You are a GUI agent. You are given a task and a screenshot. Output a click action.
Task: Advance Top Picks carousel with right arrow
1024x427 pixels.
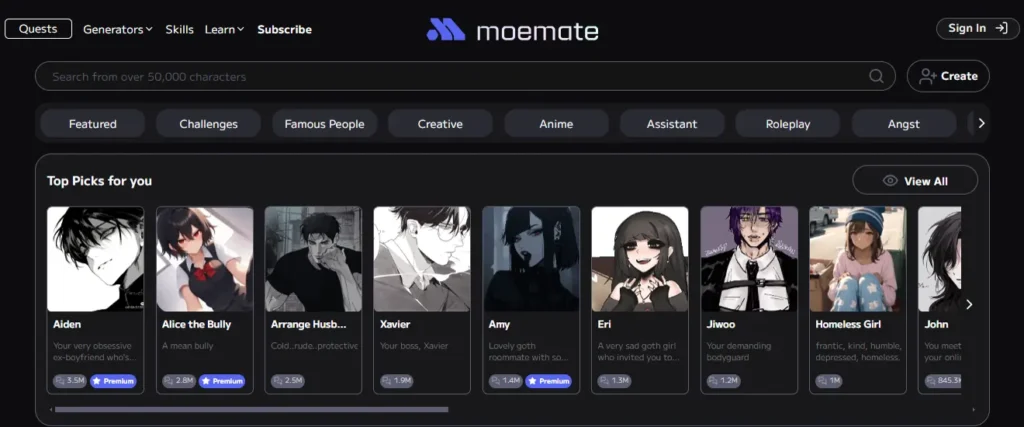pyautogui.click(x=969, y=304)
